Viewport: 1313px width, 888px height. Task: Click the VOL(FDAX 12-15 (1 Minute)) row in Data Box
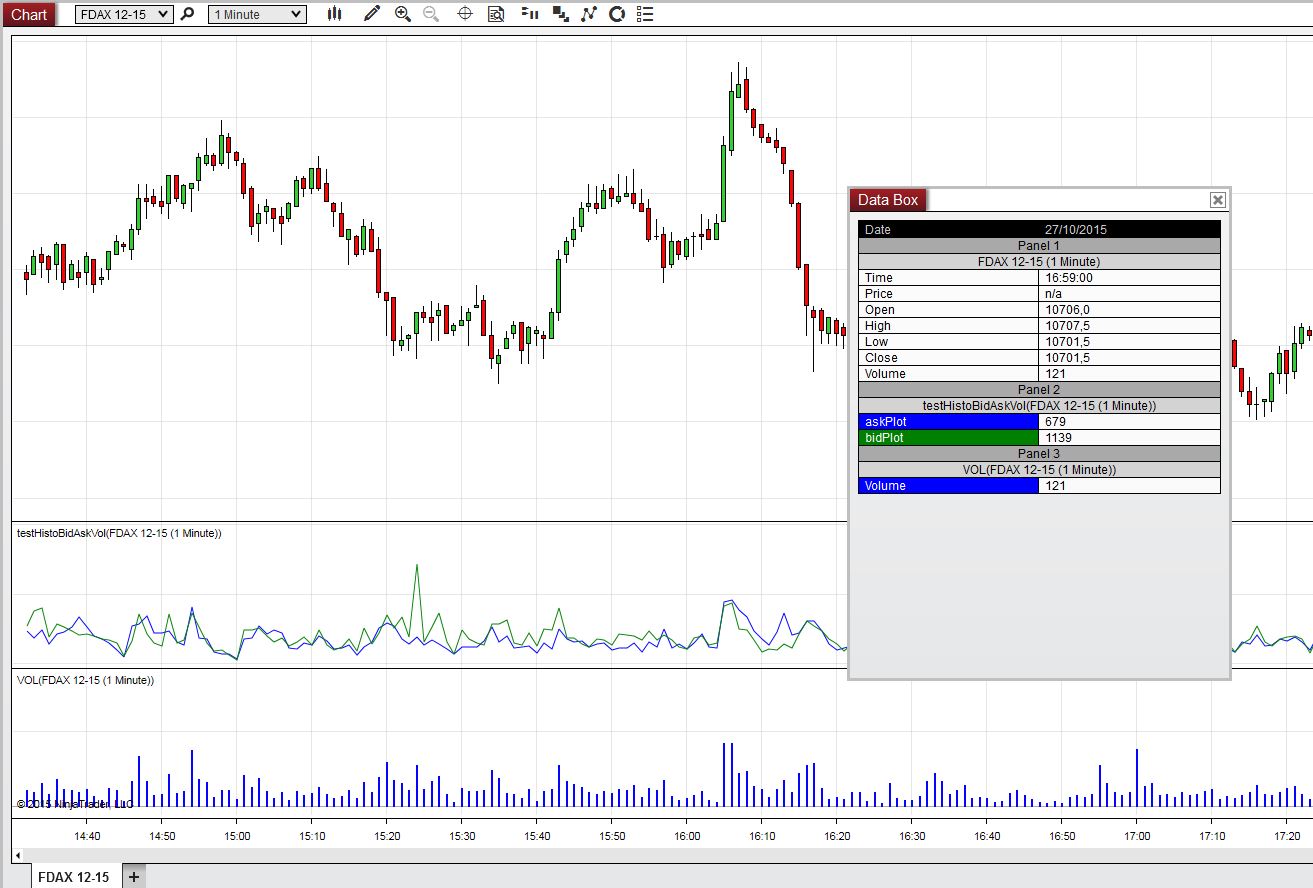click(x=1039, y=470)
